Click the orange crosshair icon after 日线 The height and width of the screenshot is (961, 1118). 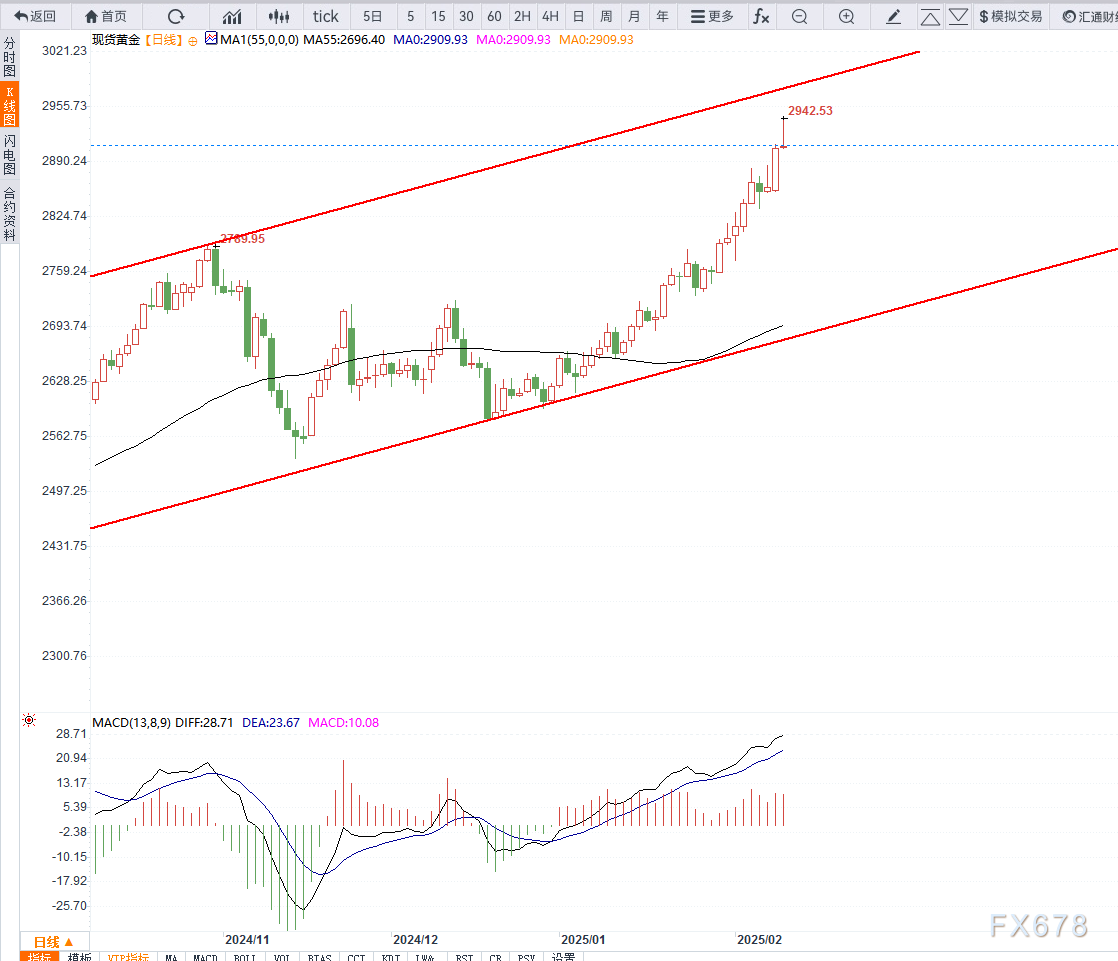(x=192, y=40)
